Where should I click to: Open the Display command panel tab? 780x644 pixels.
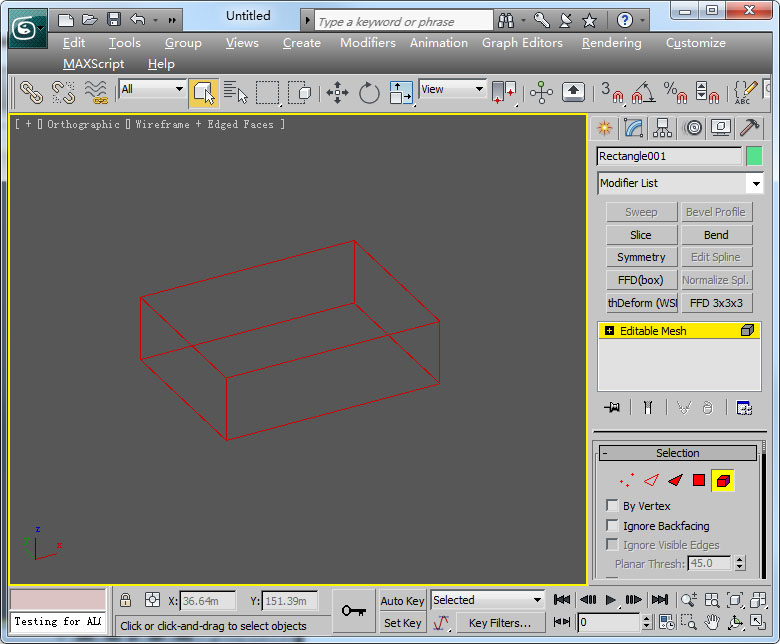coord(721,128)
